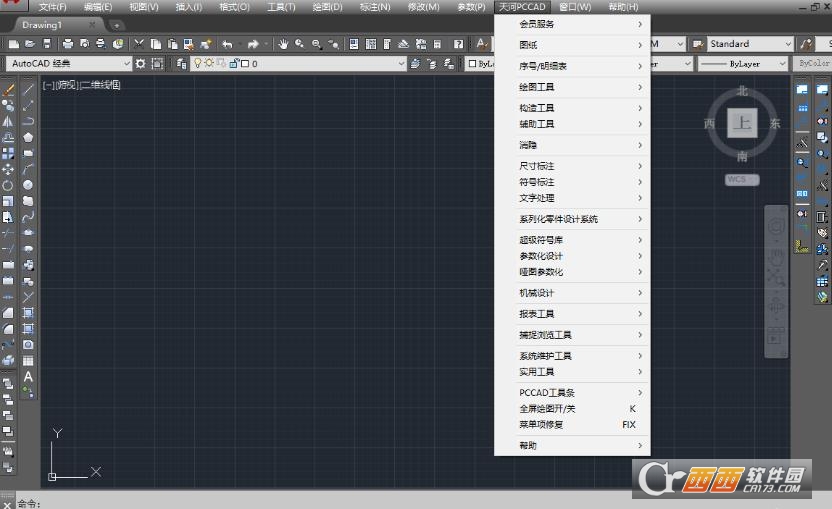Open the AutoCAD 经典 workspace dropdown
The height and width of the screenshot is (509, 832).
tap(69, 64)
